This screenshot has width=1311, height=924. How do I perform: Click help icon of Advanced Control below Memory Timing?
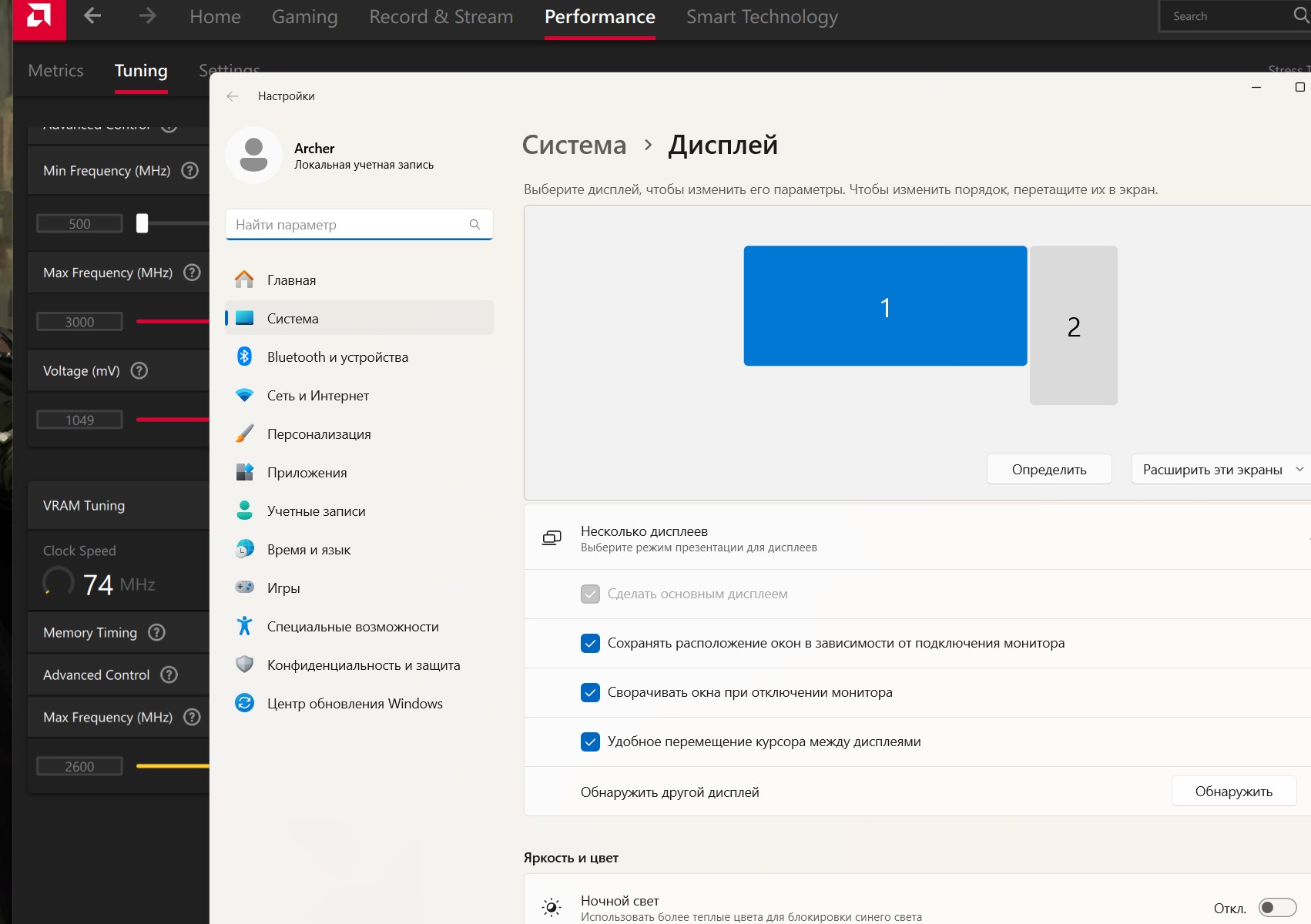tap(169, 675)
